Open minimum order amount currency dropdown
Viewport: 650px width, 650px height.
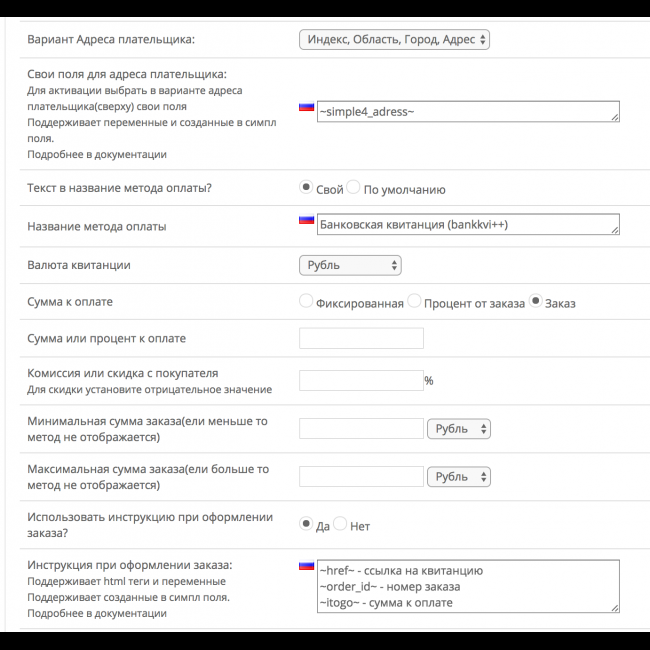[458, 429]
